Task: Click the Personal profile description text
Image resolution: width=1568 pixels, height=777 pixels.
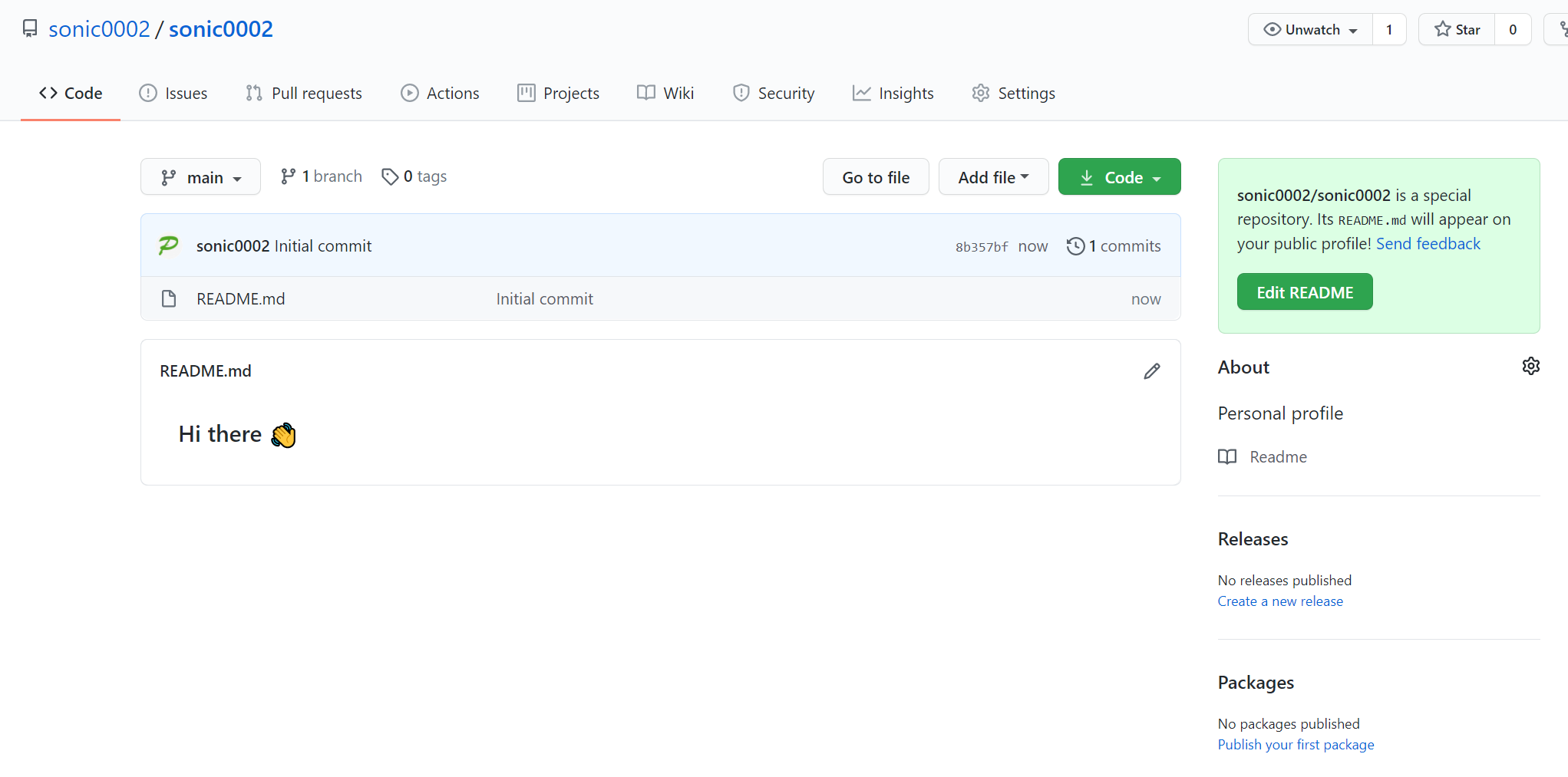Action: point(1280,413)
